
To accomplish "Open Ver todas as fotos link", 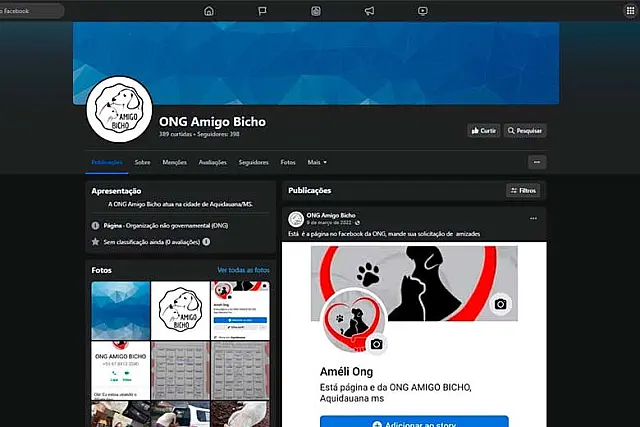I will [243, 270].
